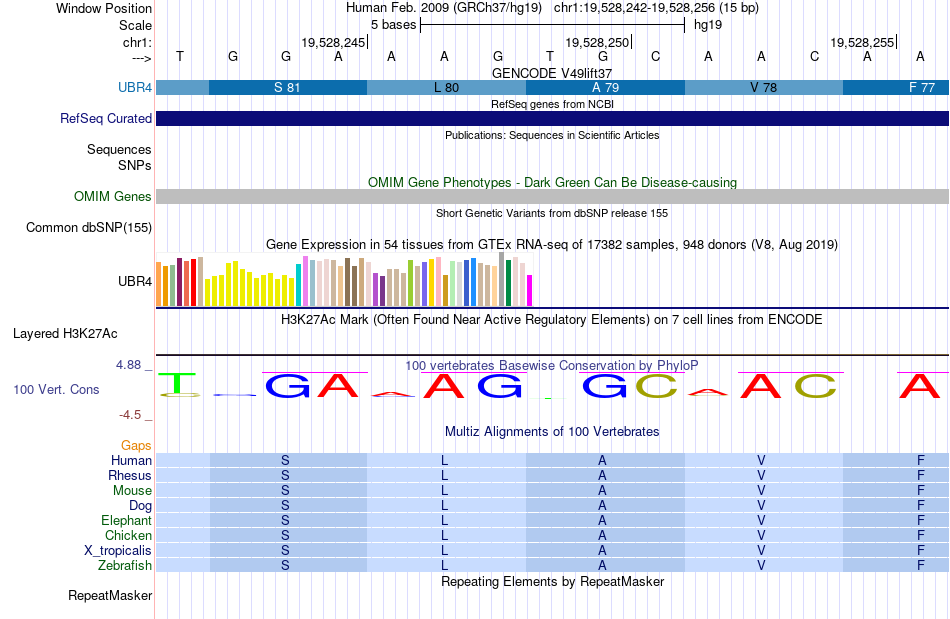Open the RefSeq Curated track label
950x619 pixels.
pyautogui.click(x=105, y=118)
